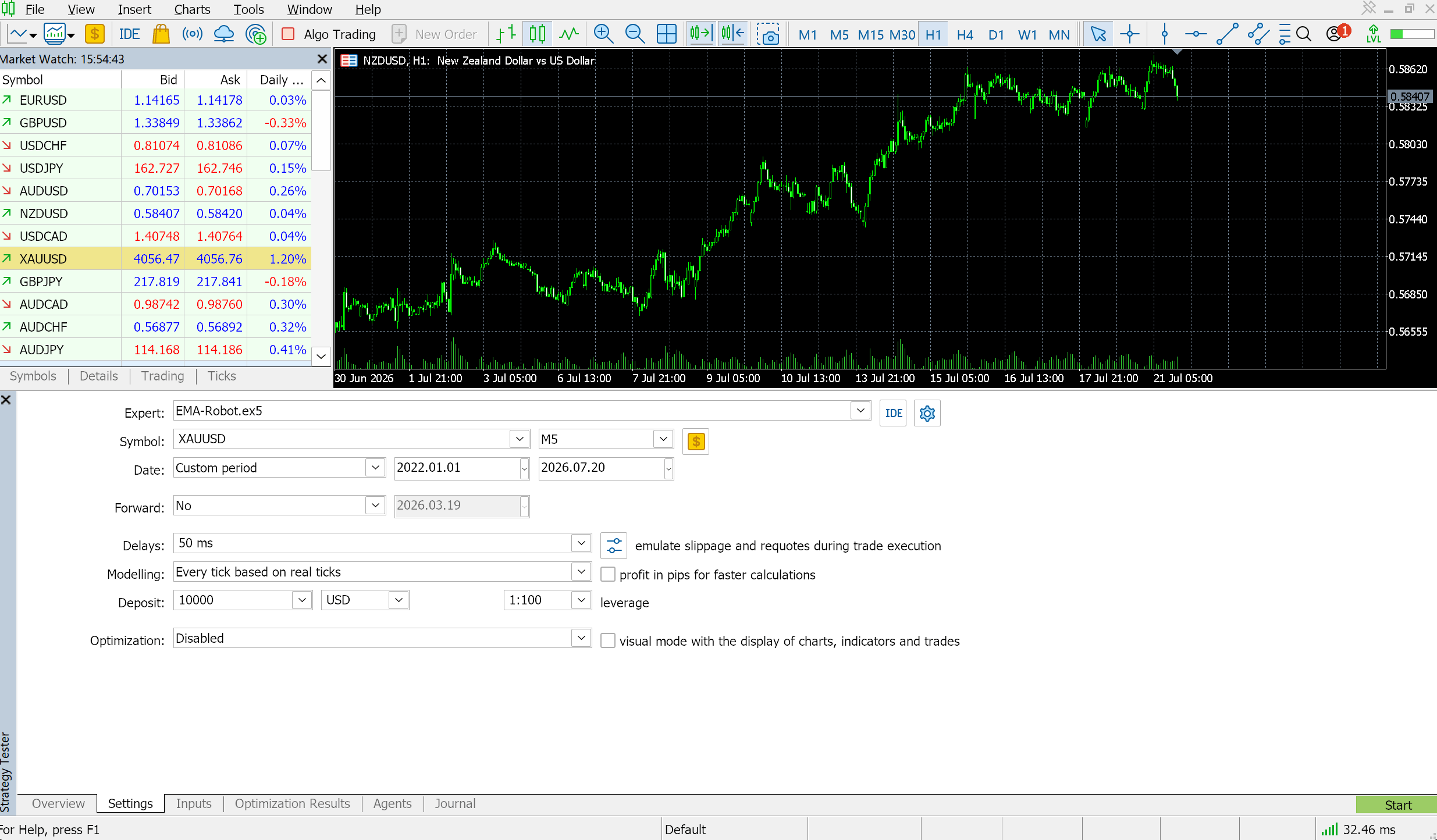This screenshot has height=840, width=1437.
Task: Switch to the Ticks tab in Market Watch
Action: coord(222,376)
